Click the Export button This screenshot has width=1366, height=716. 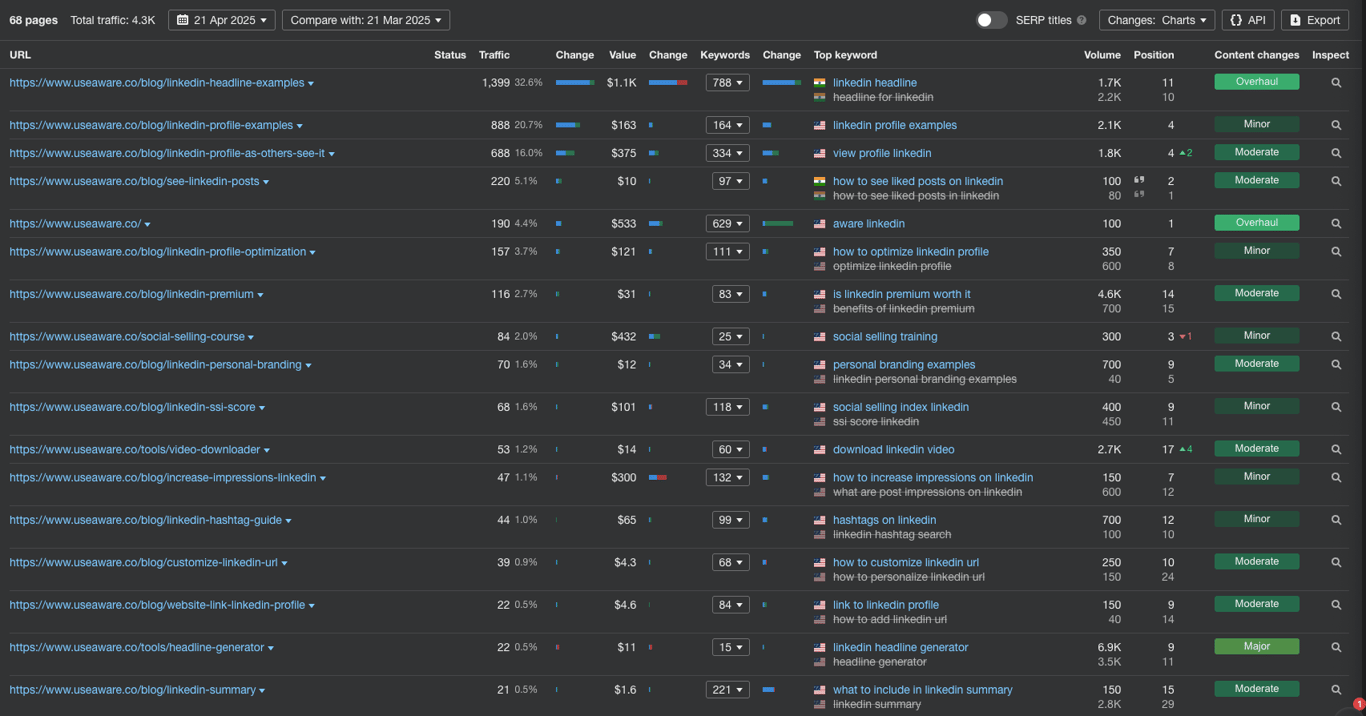tap(1315, 20)
